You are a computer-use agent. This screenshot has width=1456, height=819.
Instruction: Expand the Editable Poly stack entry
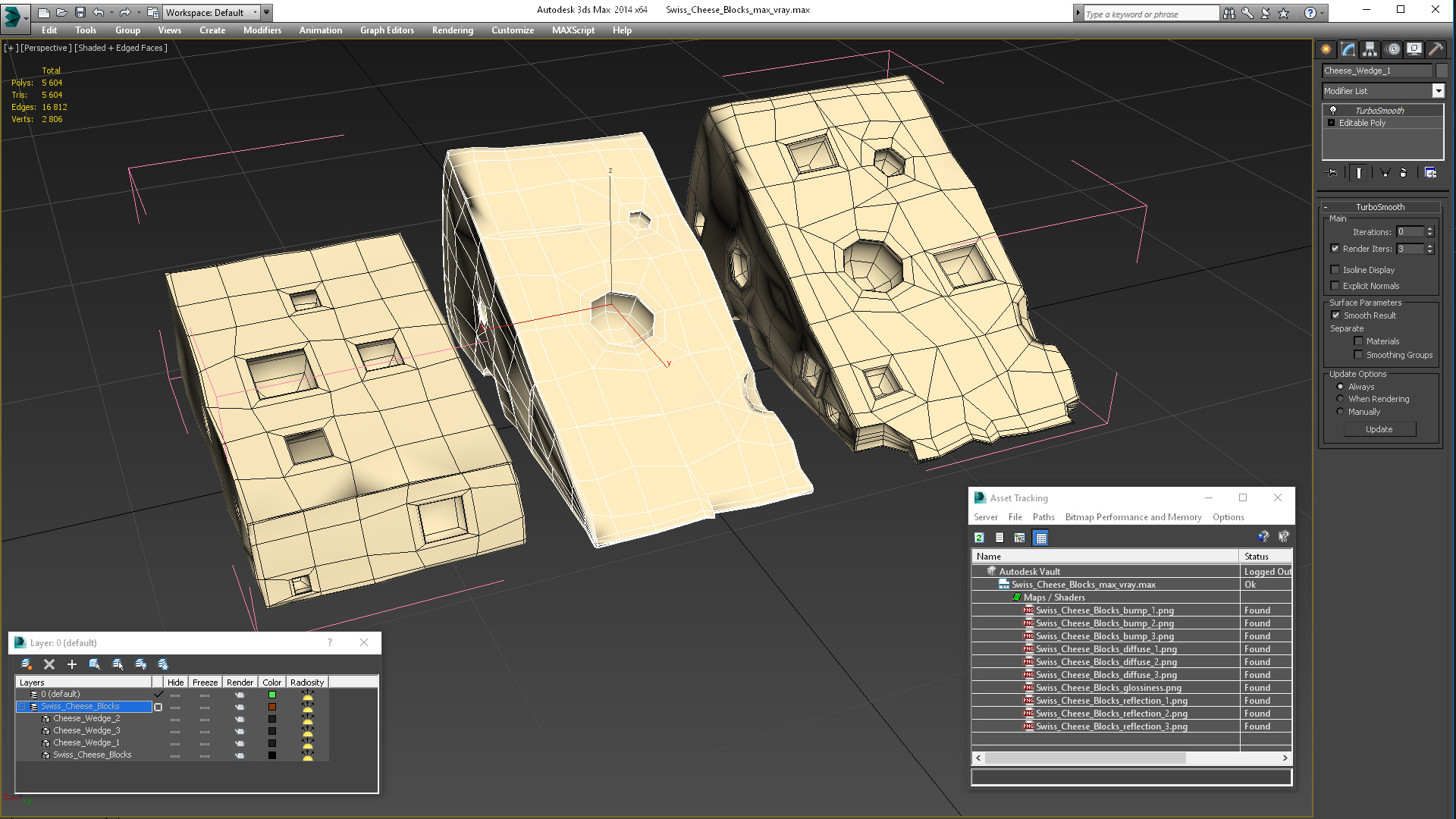click(x=1331, y=123)
